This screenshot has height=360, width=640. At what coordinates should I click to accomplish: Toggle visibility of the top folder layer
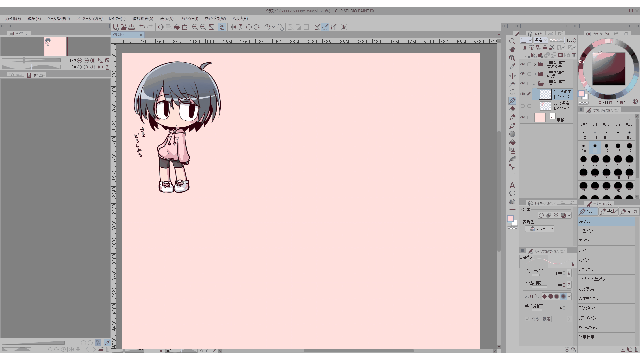pos(523,64)
